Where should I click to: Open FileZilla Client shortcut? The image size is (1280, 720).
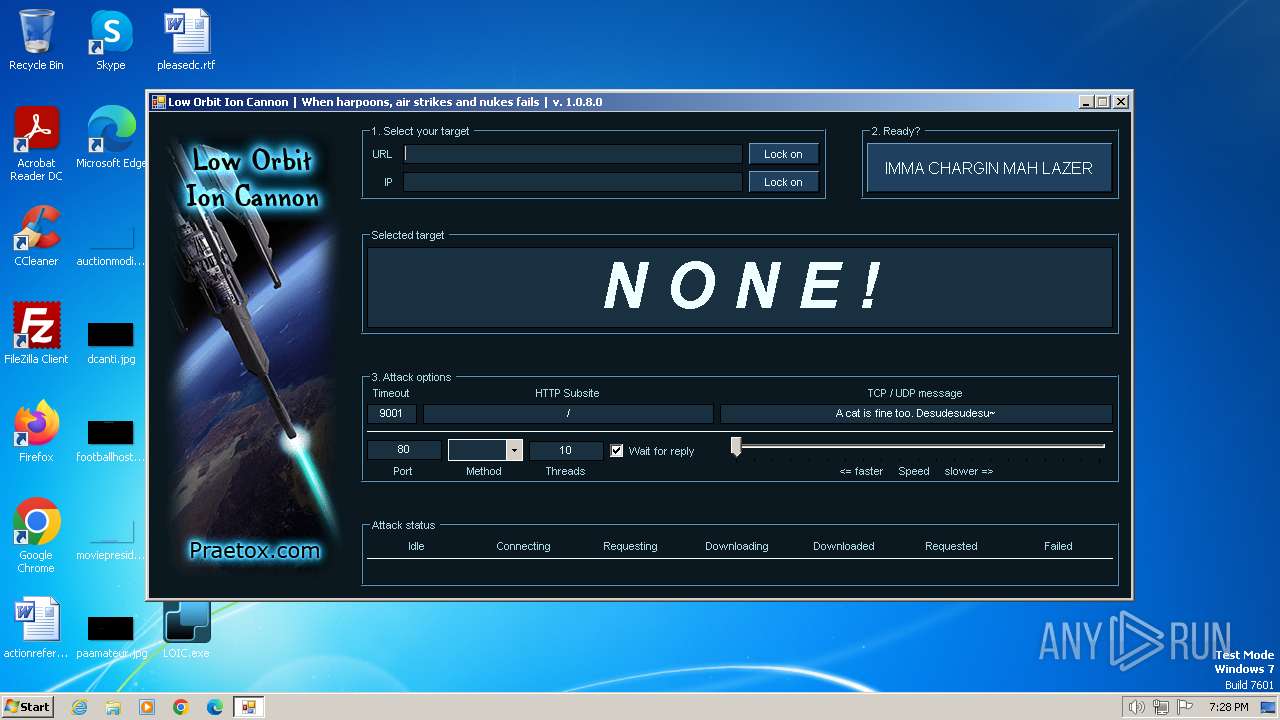tap(36, 334)
